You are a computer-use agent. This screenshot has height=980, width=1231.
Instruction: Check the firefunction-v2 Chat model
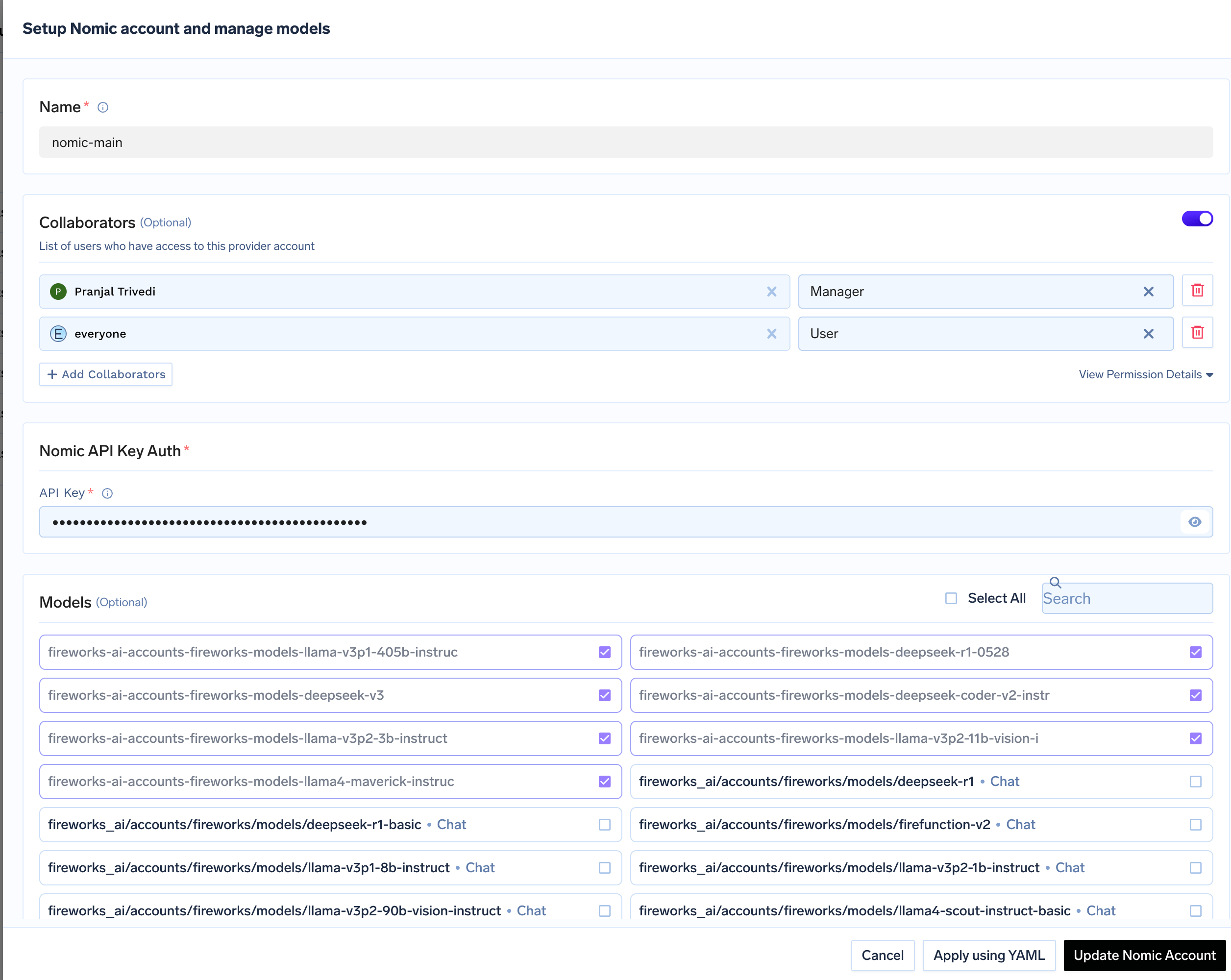[x=1196, y=825]
